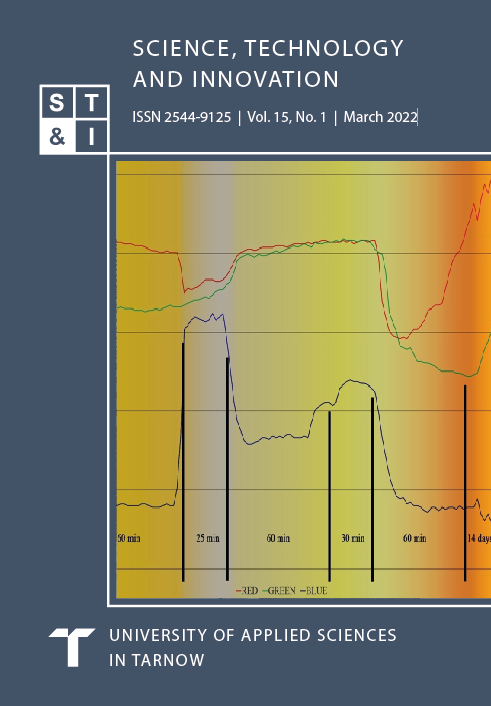
Task: Click the GREEN legend entry
Action: coord(279,590)
